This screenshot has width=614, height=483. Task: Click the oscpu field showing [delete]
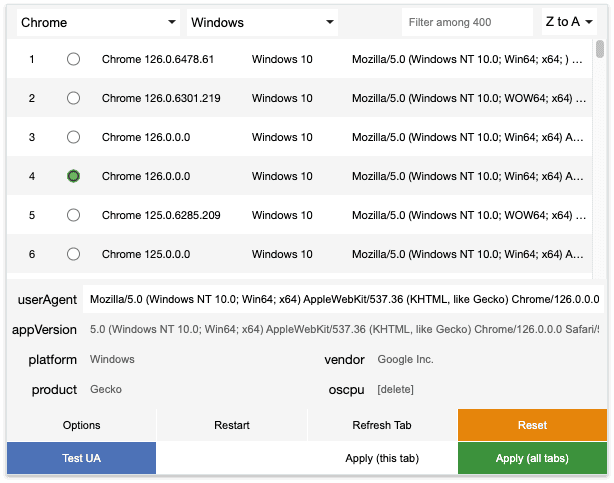[488, 389]
